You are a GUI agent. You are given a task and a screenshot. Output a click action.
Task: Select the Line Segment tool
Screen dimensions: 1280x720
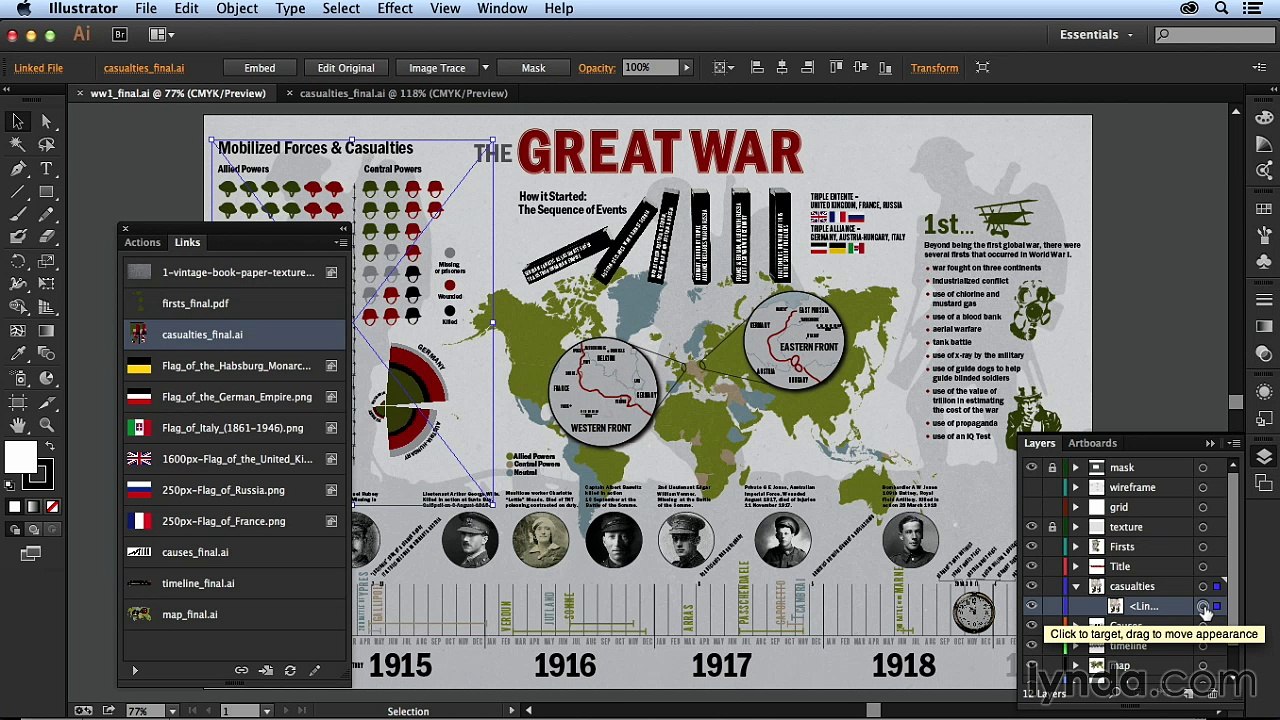(18, 191)
